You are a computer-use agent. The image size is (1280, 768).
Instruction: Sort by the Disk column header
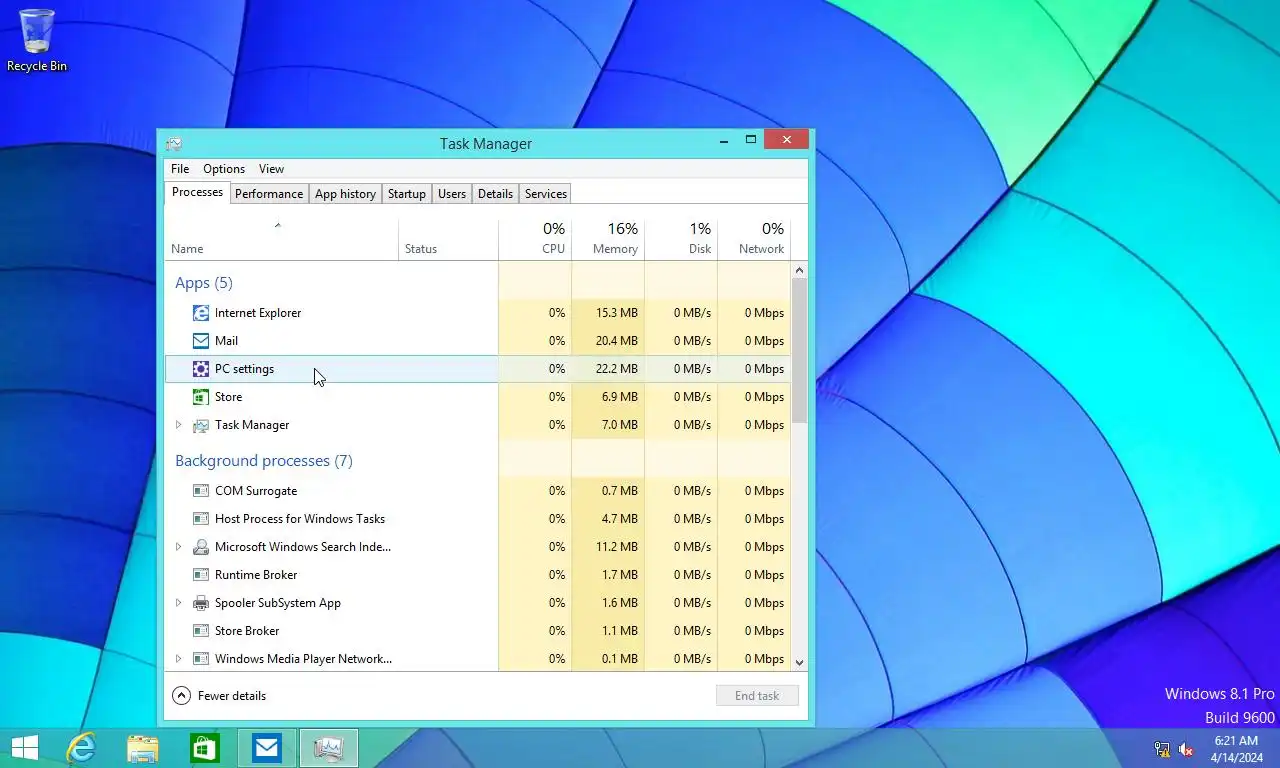(681, 240)
